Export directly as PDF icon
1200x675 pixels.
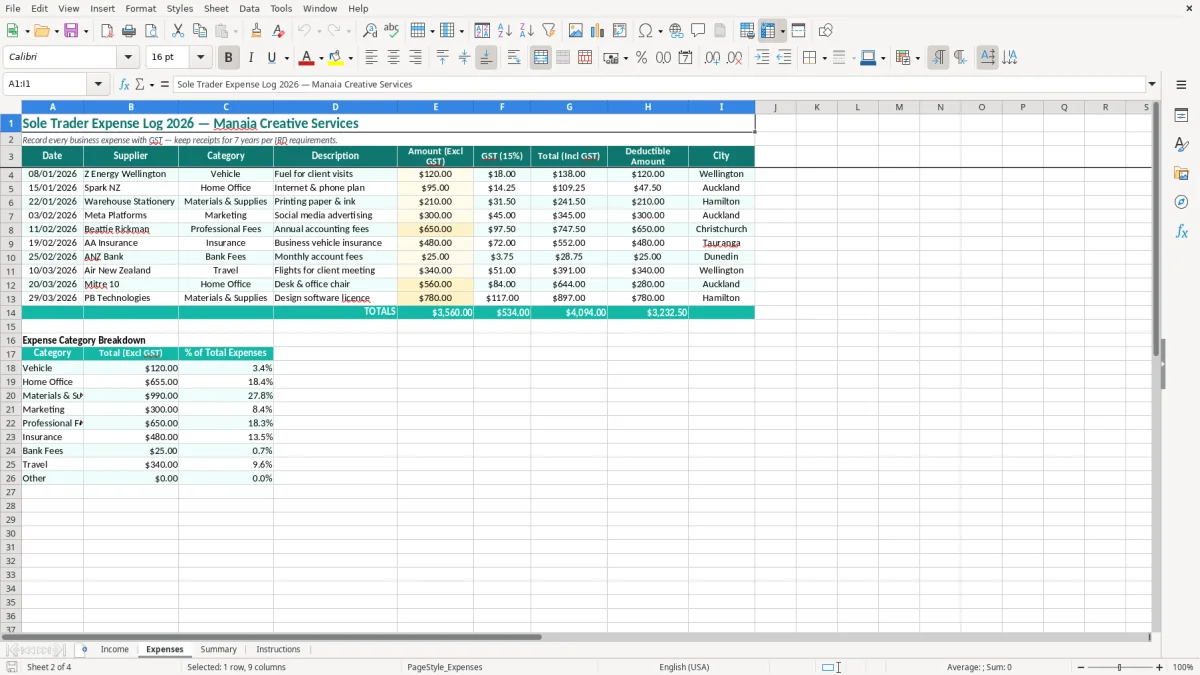(107, 31)
